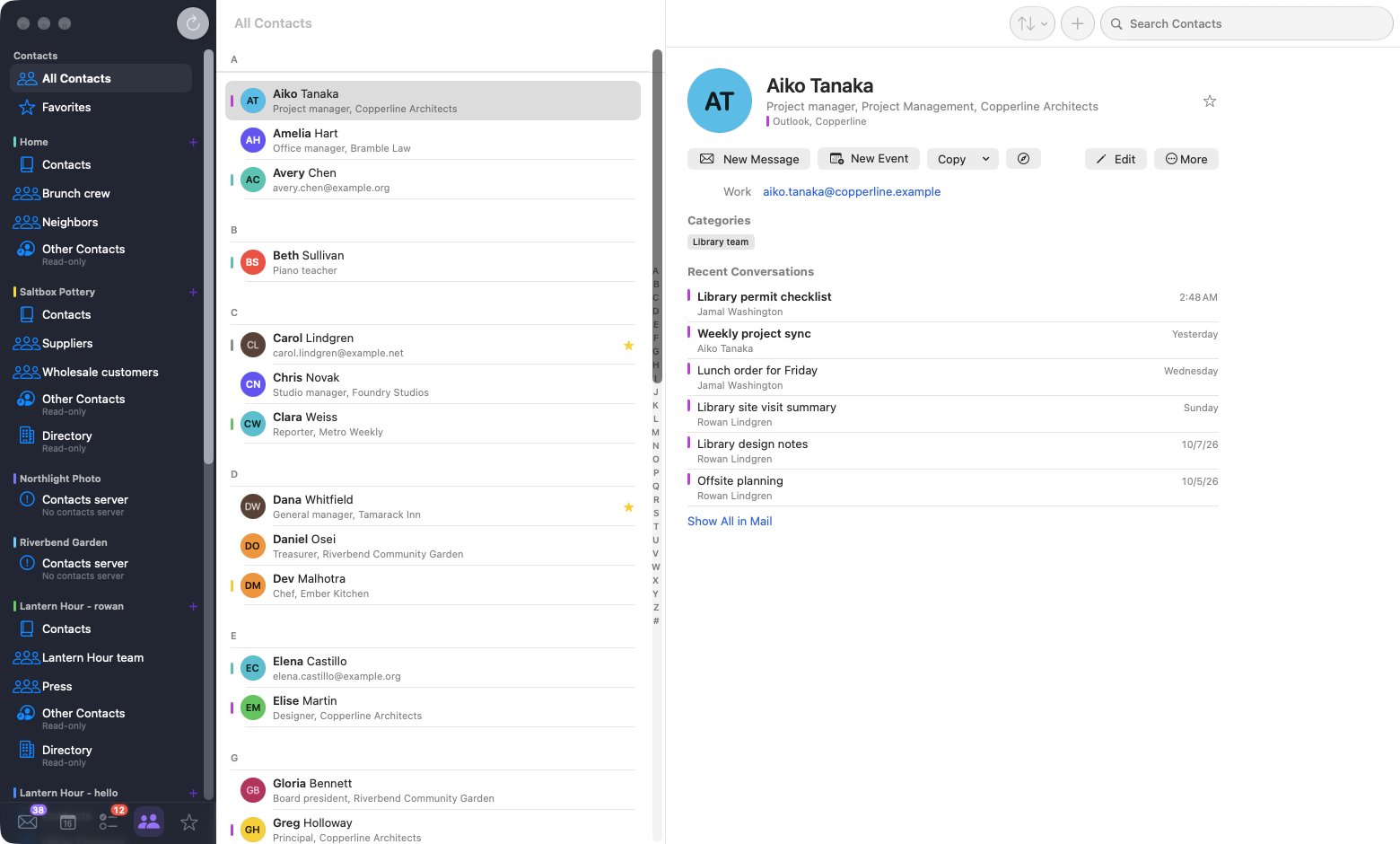
Task: Open the Neighbors group
Action: click(x=101, y=222)
